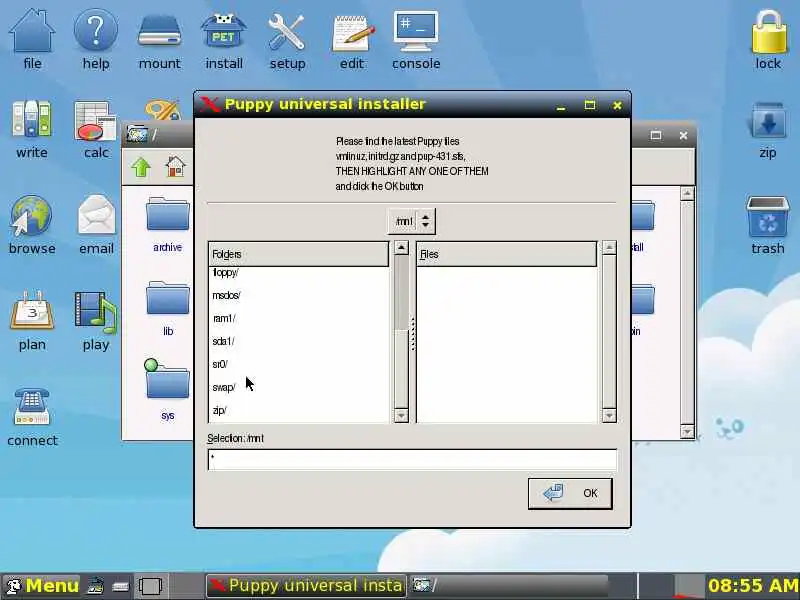
Task: Open the taskbar Menu button
Action: (43, 585)
